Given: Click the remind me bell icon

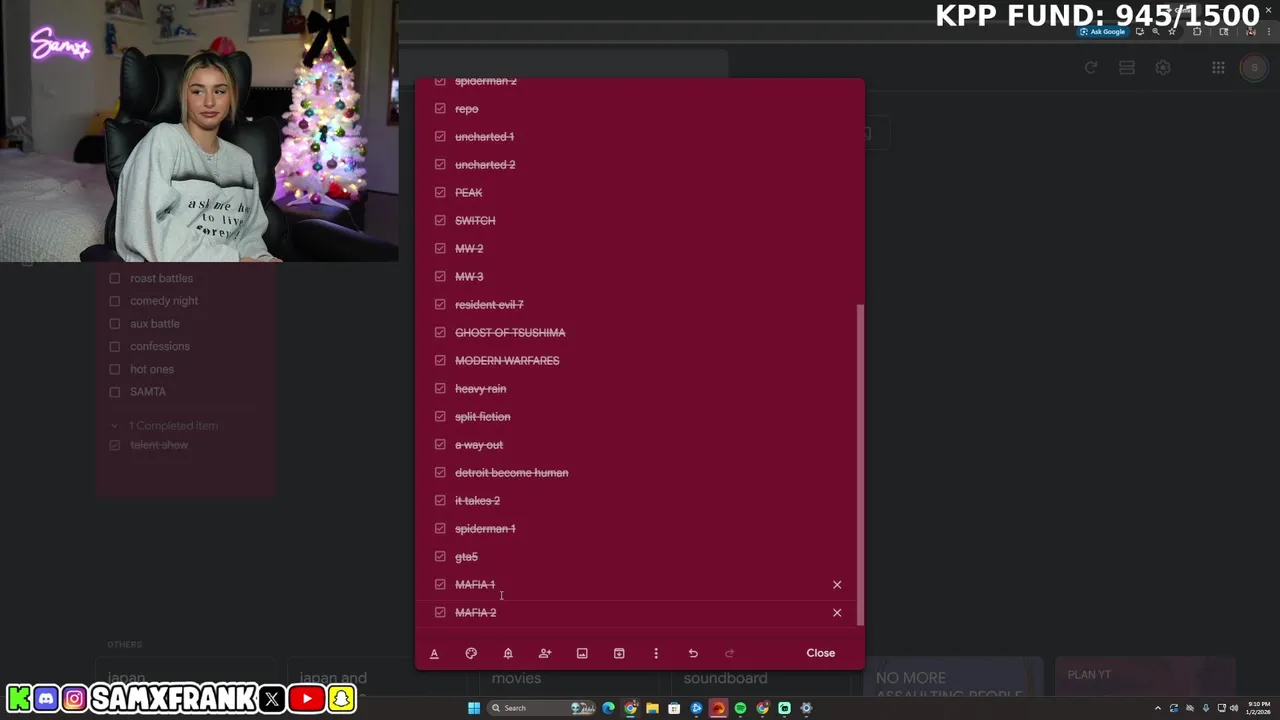Looking at the screenshot, I should point(508,653).
